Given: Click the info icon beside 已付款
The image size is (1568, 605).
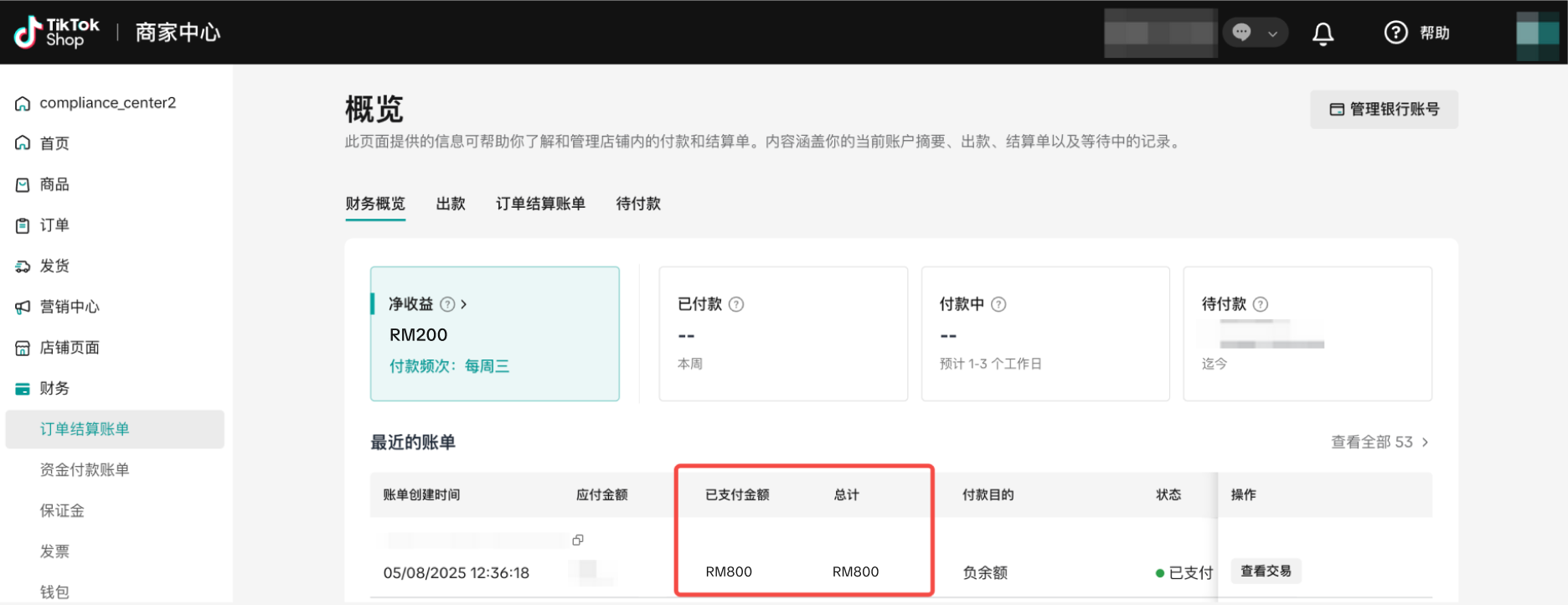Looking at the screenshot, I should pyautogui.click(x=736, y=304).
